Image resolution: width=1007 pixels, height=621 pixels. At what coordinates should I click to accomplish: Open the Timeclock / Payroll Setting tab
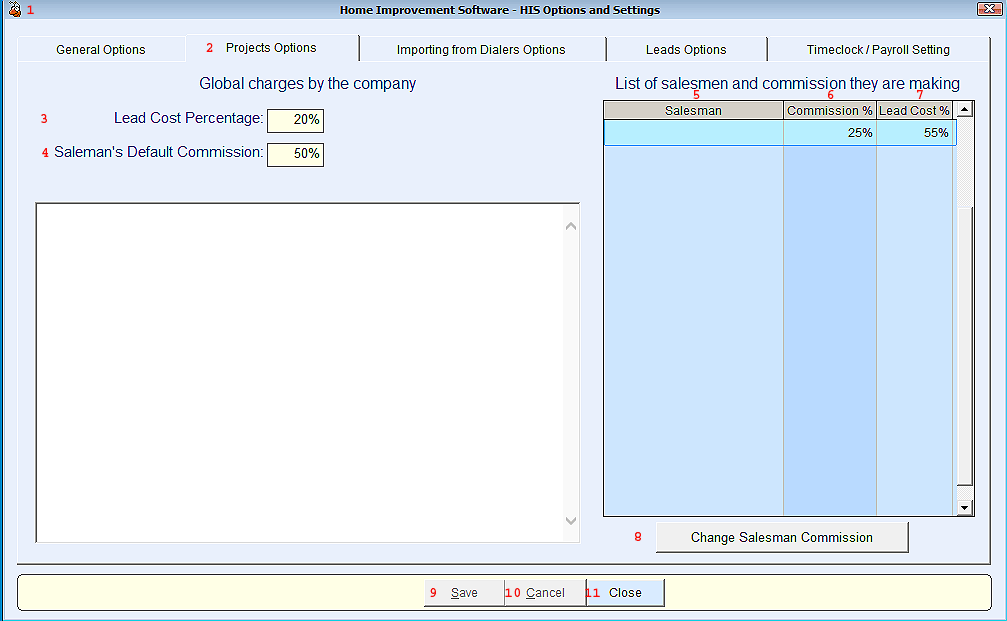pyautogui.click(x=878, y=49)
